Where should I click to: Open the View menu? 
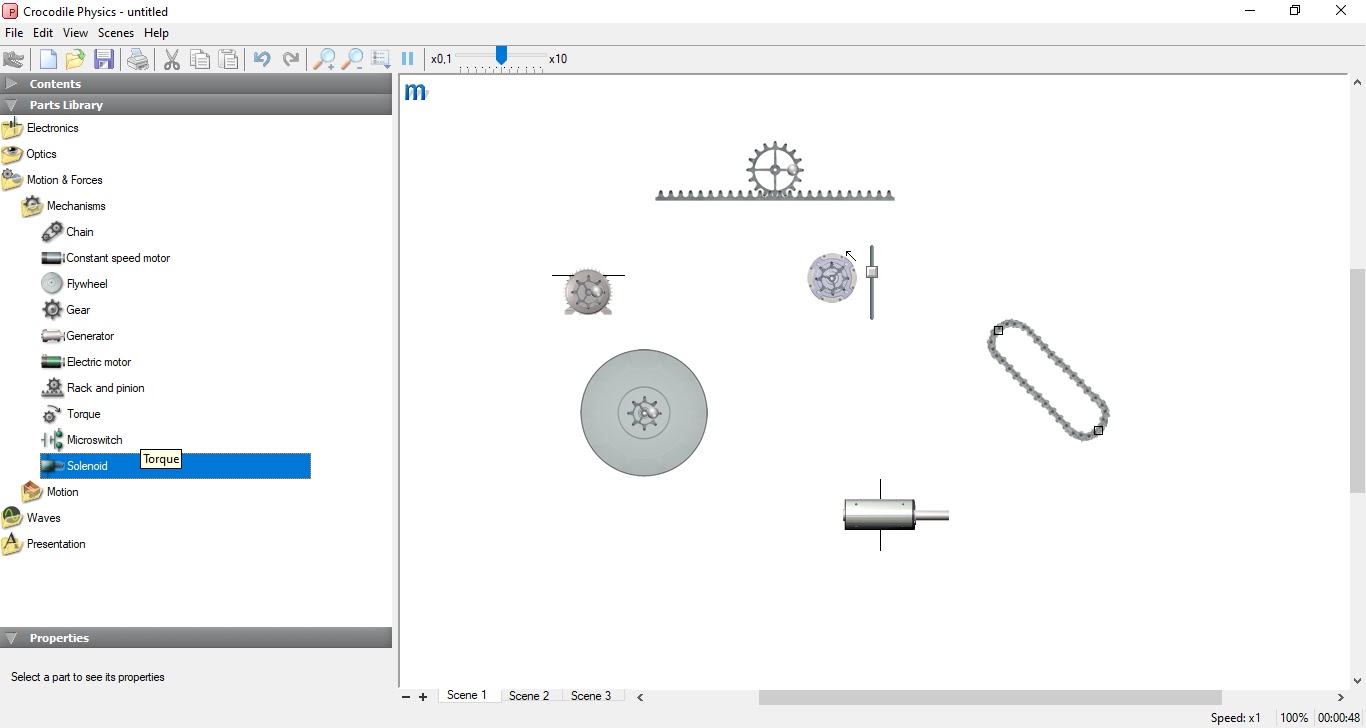(75, 33)
